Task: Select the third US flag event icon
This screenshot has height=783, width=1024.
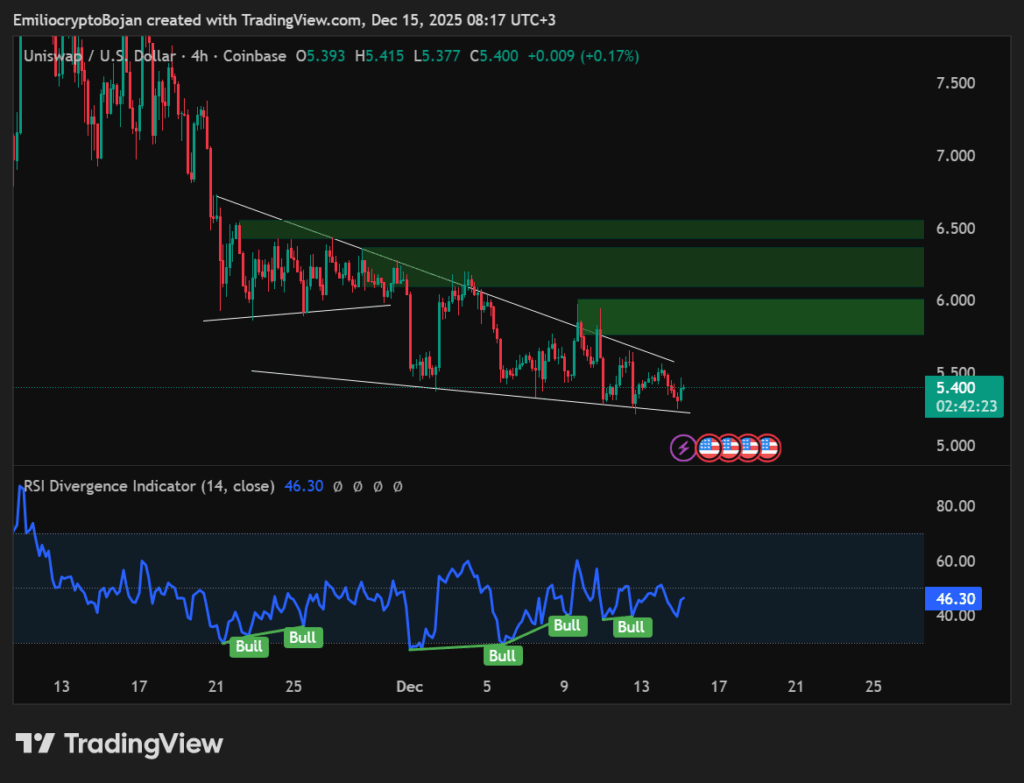Action: click(749, 447)
